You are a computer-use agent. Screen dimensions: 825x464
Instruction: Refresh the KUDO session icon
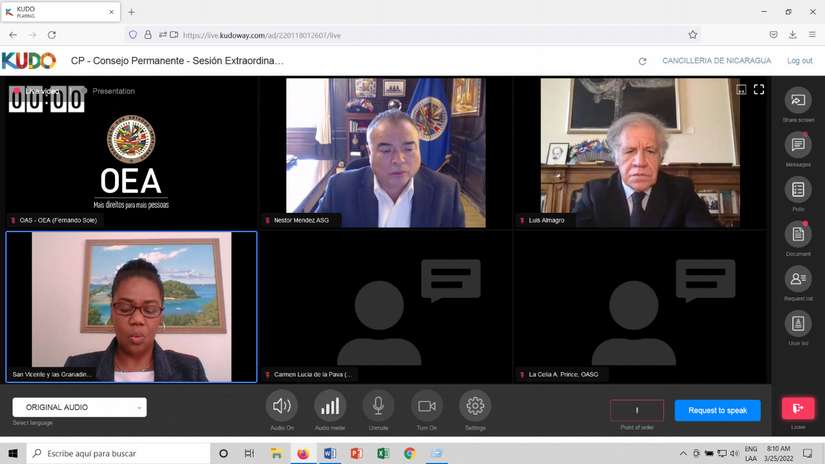click(x=642, y=61)
